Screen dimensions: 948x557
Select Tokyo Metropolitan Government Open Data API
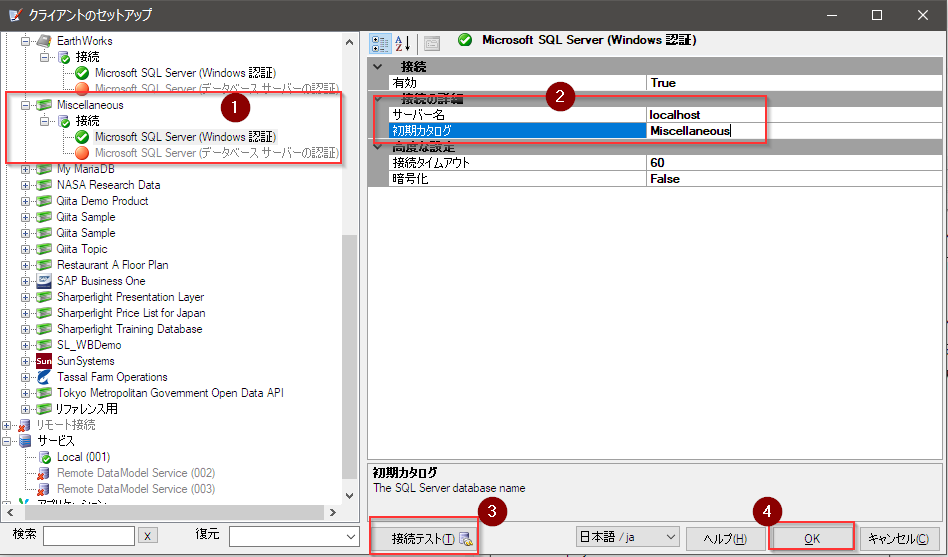170,393
